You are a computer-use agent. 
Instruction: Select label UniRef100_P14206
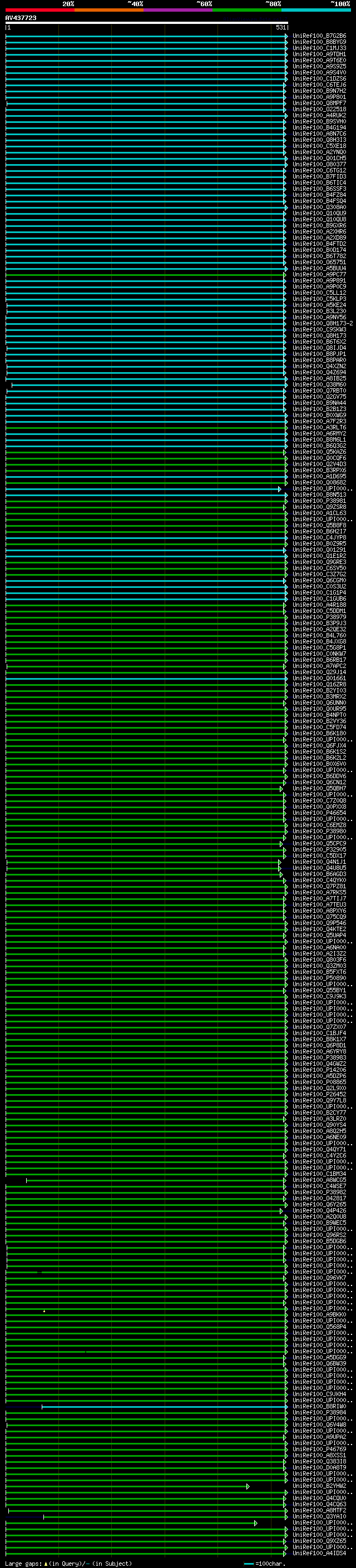pos(319,1070)
